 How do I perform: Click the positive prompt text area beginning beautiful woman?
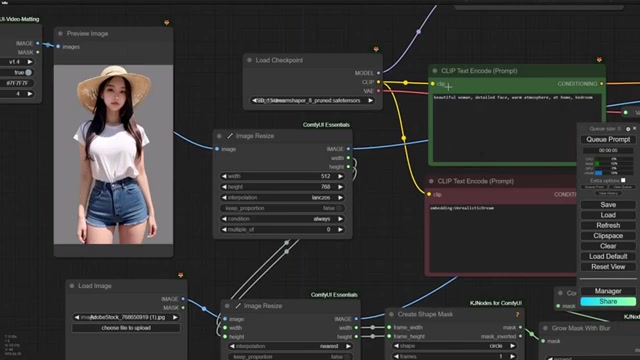pyautogui.click(x=517, y=127)
